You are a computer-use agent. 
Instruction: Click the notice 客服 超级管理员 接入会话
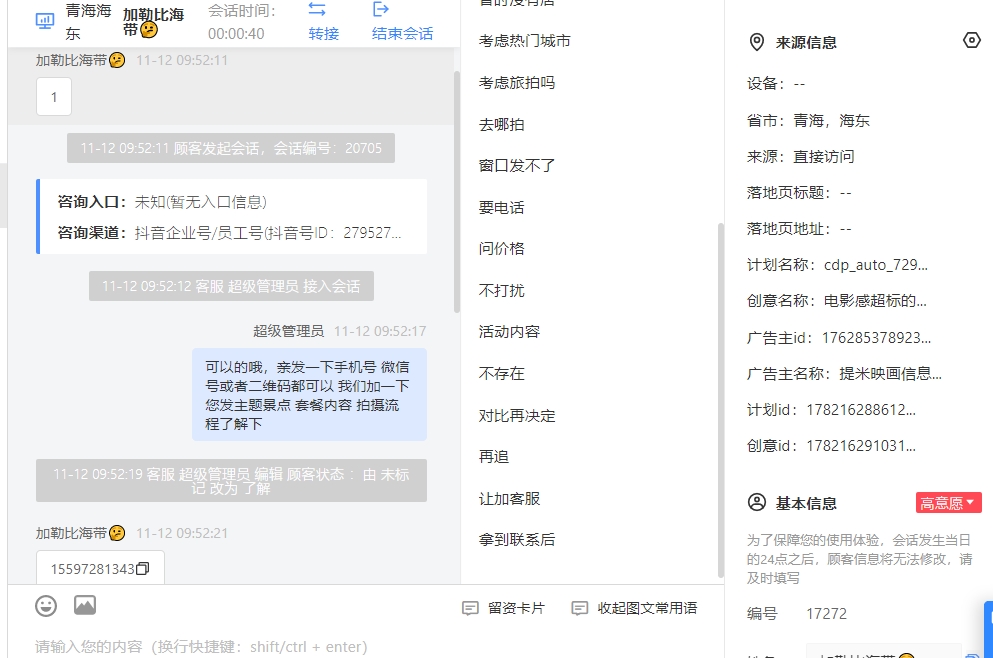pyautogui.click(x=231, y=286)
